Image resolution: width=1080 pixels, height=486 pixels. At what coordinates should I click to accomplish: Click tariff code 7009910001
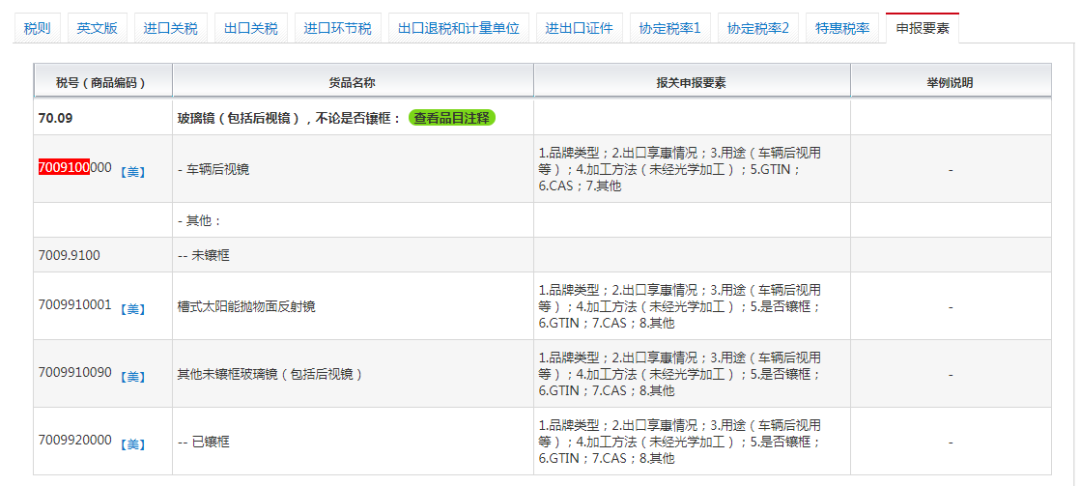pos(75,306)
